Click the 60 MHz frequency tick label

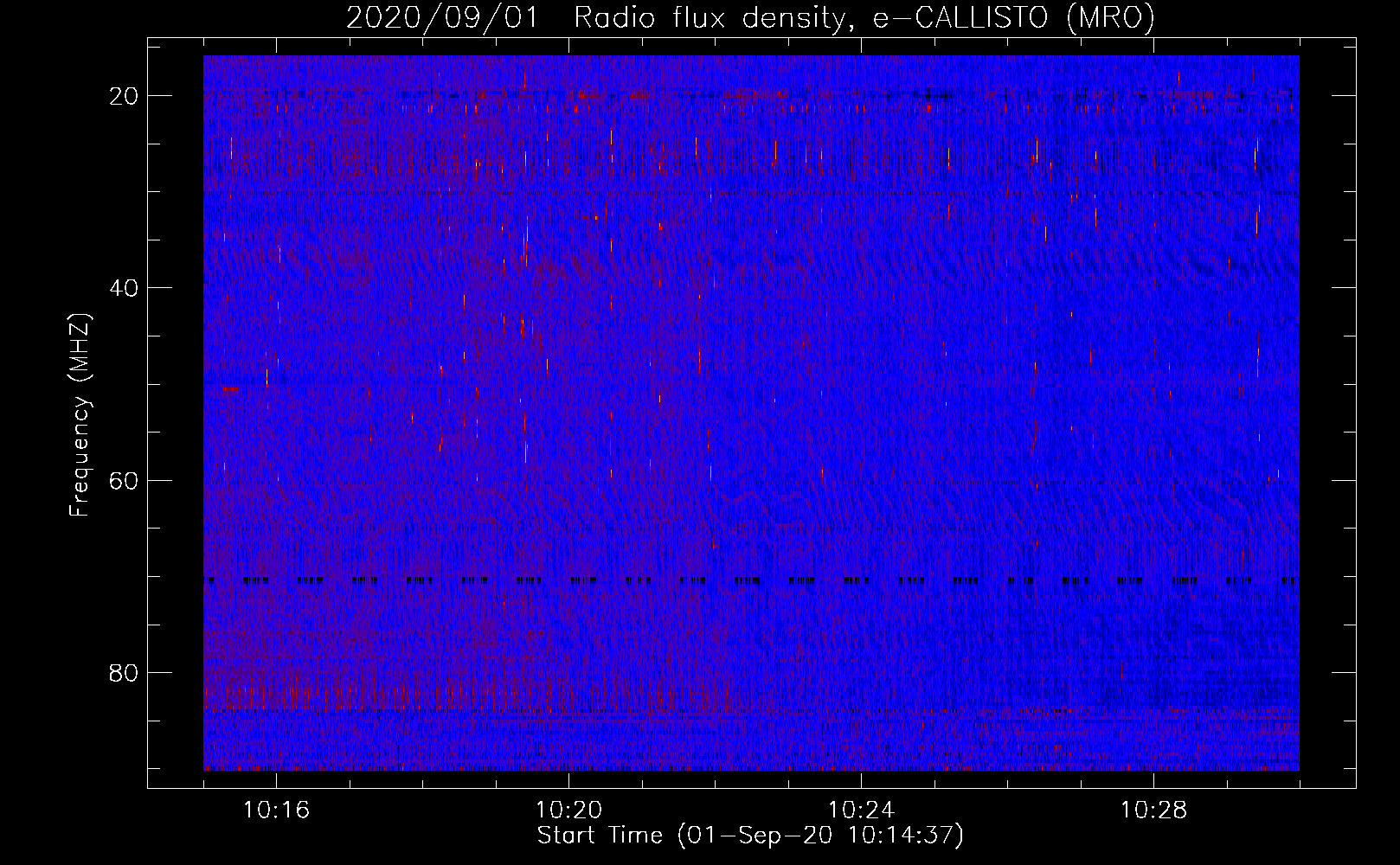[124, 481]
